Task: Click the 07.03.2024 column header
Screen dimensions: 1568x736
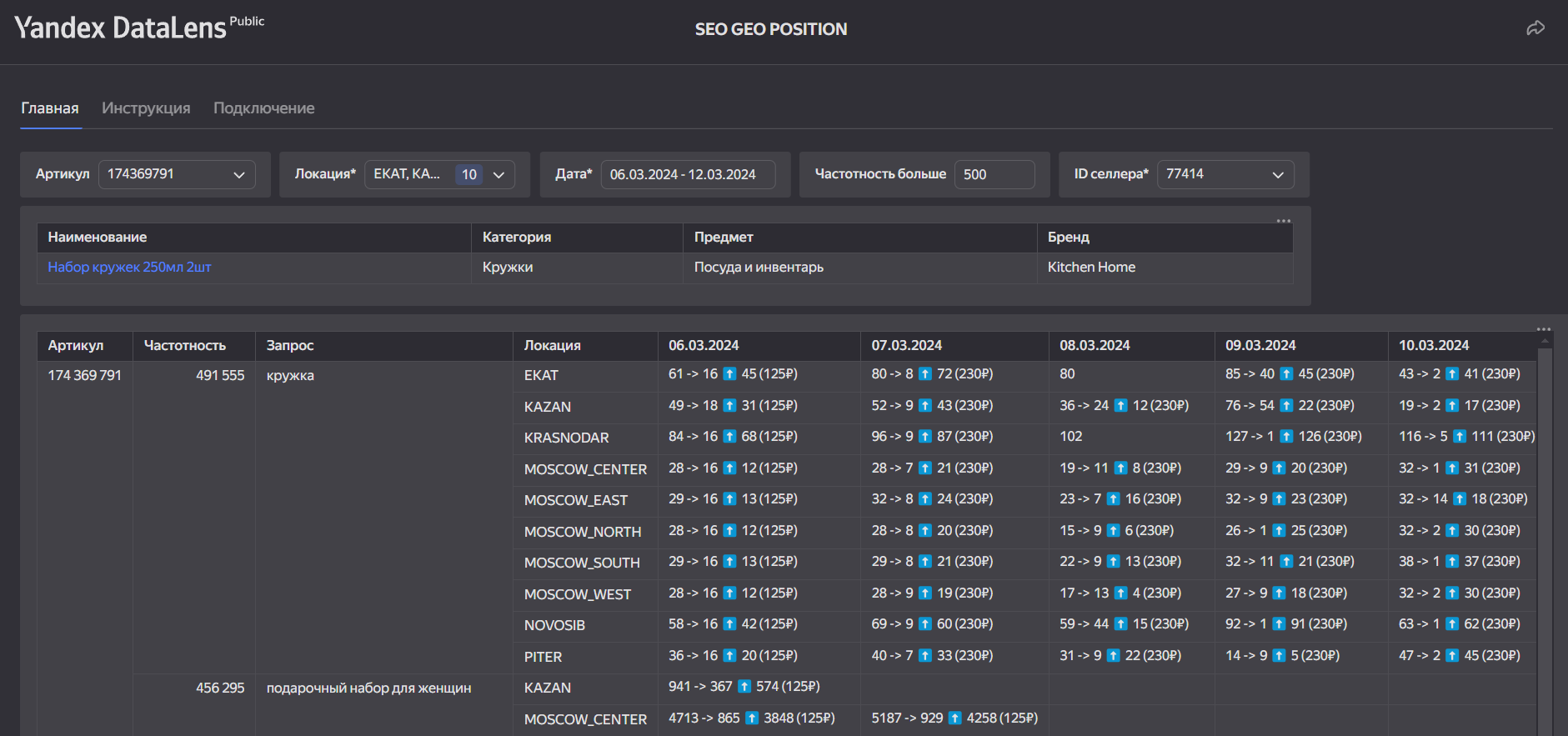Action: point(954,346)
